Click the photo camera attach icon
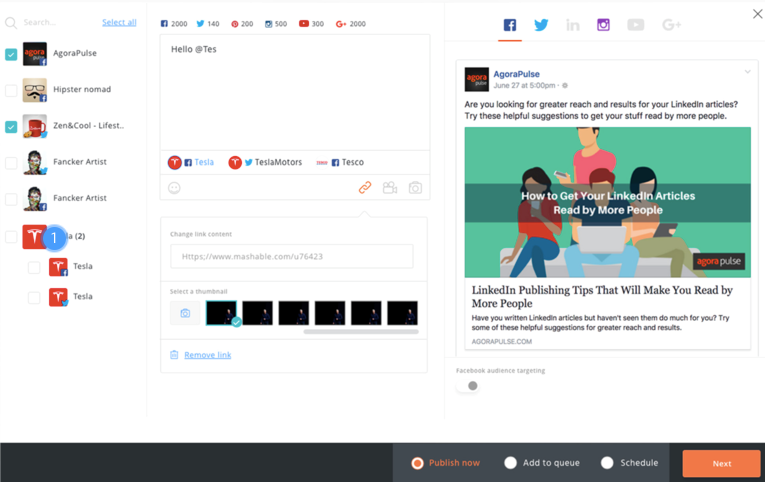Image resolution: width=765 pixels, height=482 pixels. click(x=415, y=188)
